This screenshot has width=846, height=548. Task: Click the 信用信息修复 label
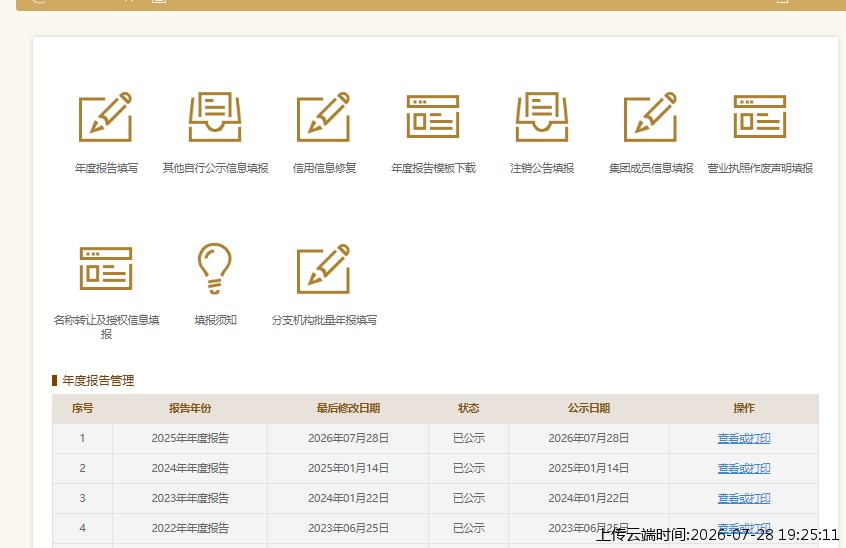324,168
